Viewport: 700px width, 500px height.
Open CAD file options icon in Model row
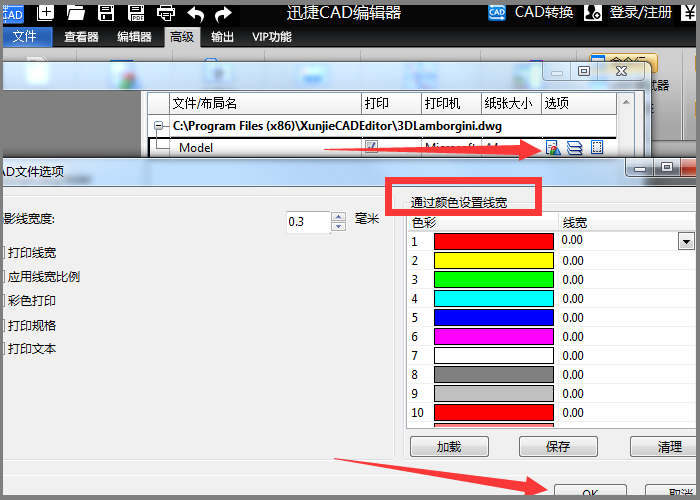click(553, 147)
